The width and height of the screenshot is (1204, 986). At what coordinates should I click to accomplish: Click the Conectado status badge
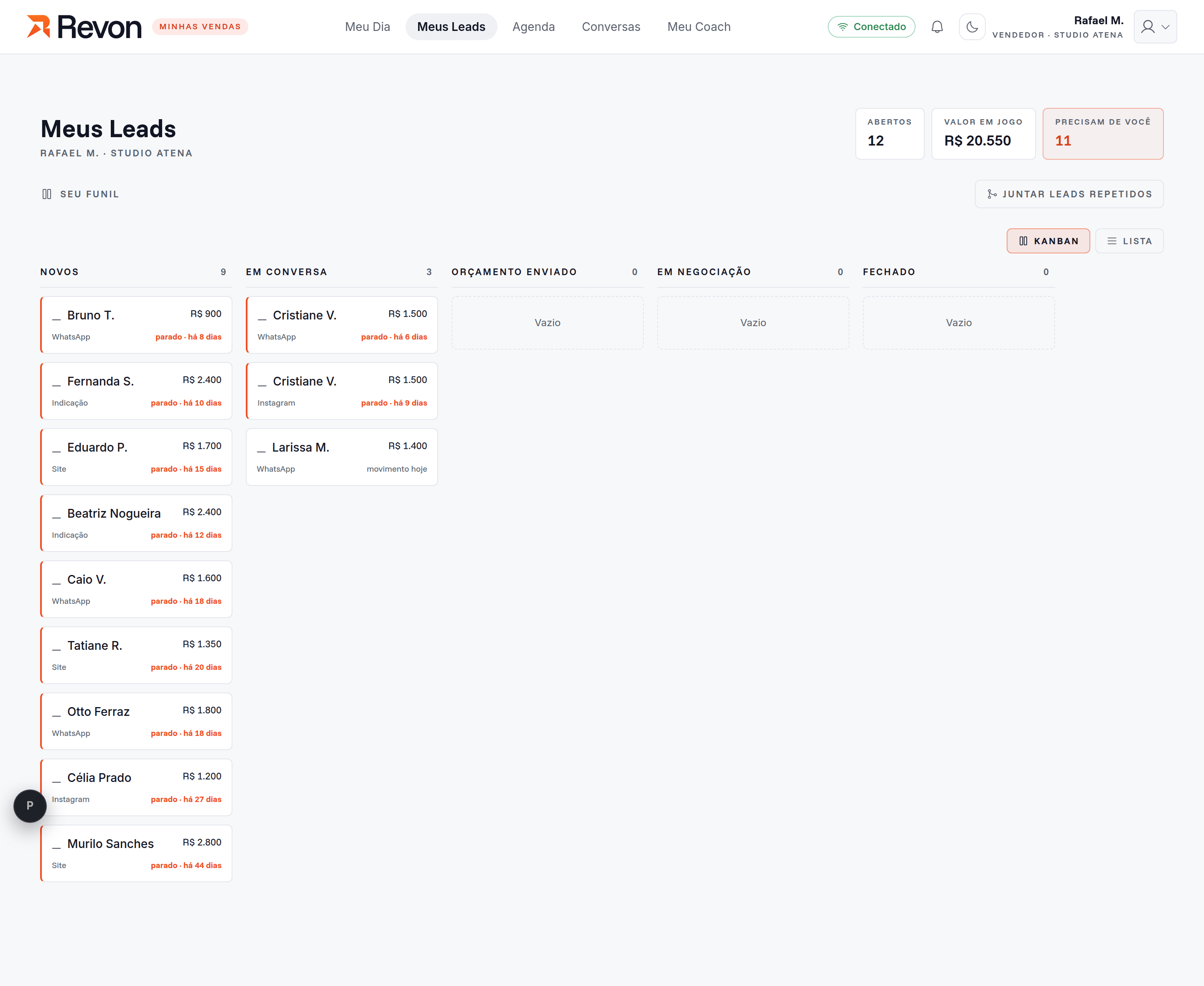pyautogui.click(x=871, y=27)
